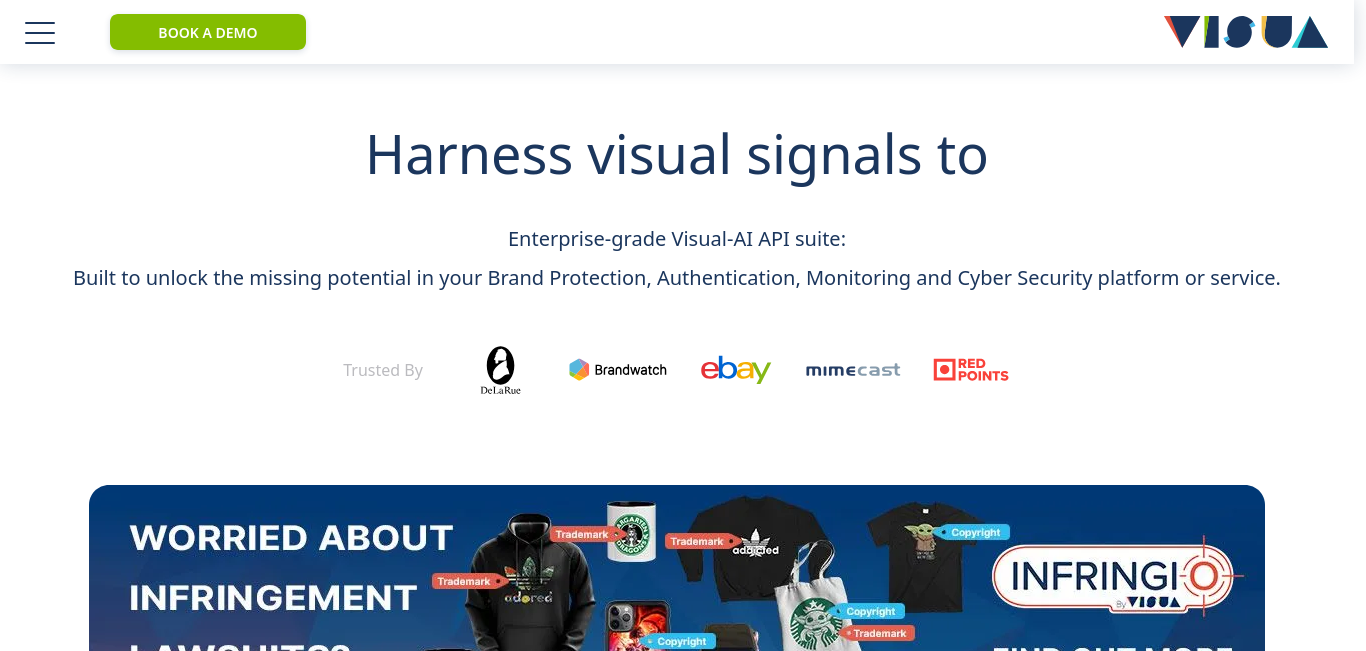Click the Red Points logo
Screen dimensions: 1366x651
click(971, 370)
